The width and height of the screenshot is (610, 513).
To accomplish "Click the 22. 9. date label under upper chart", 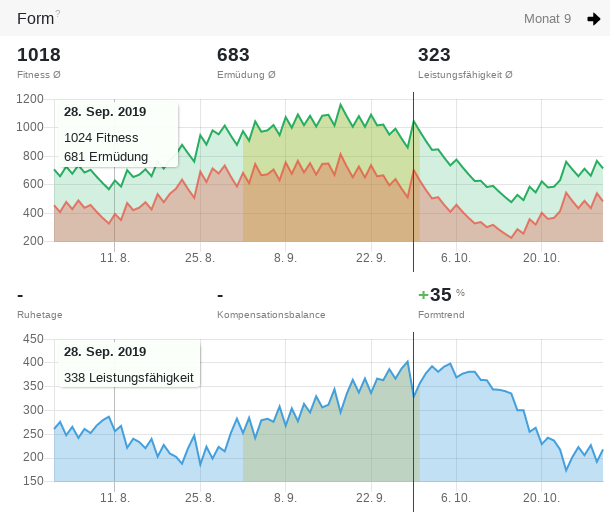I will point(371,258).
